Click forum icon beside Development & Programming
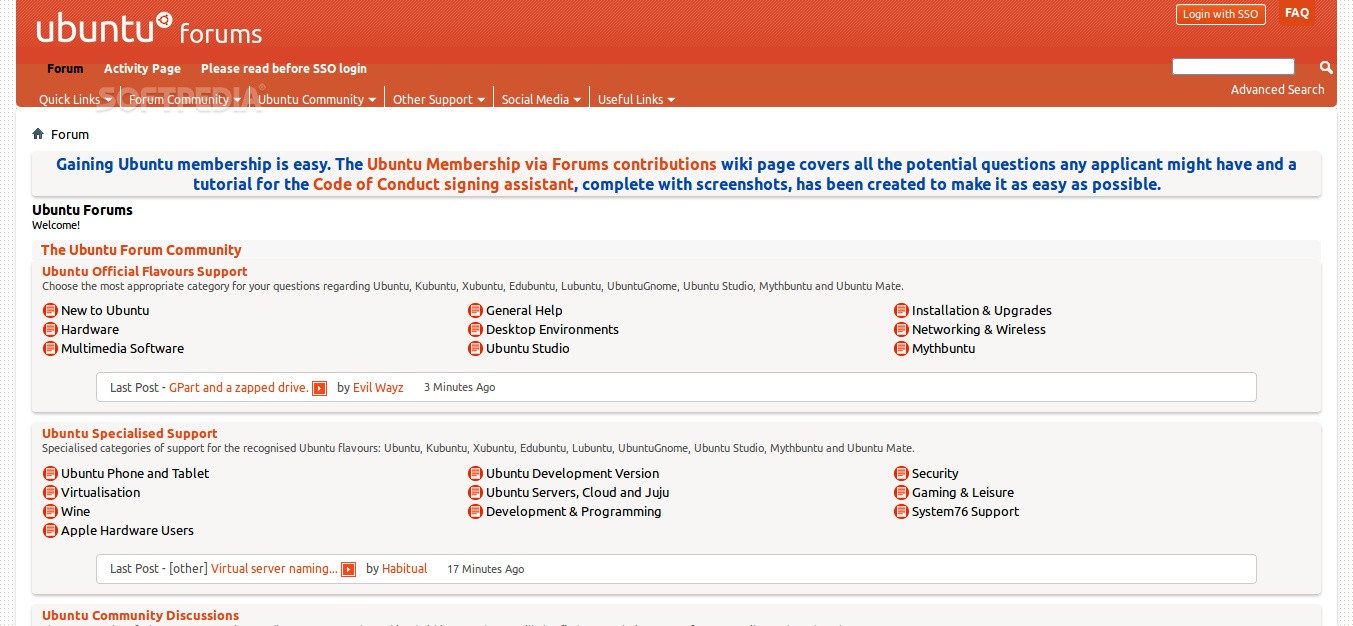This screenshot has width=1353, height=626. point(476,511)
